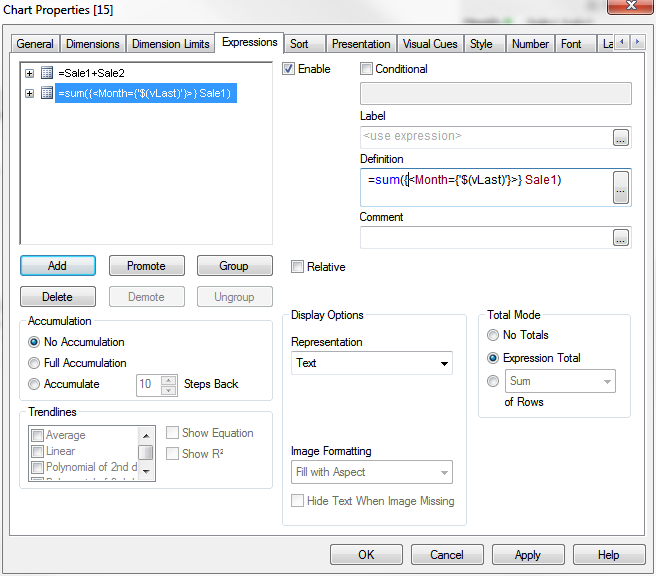
Task: Click the Demote button
Action: pos(146,297)
